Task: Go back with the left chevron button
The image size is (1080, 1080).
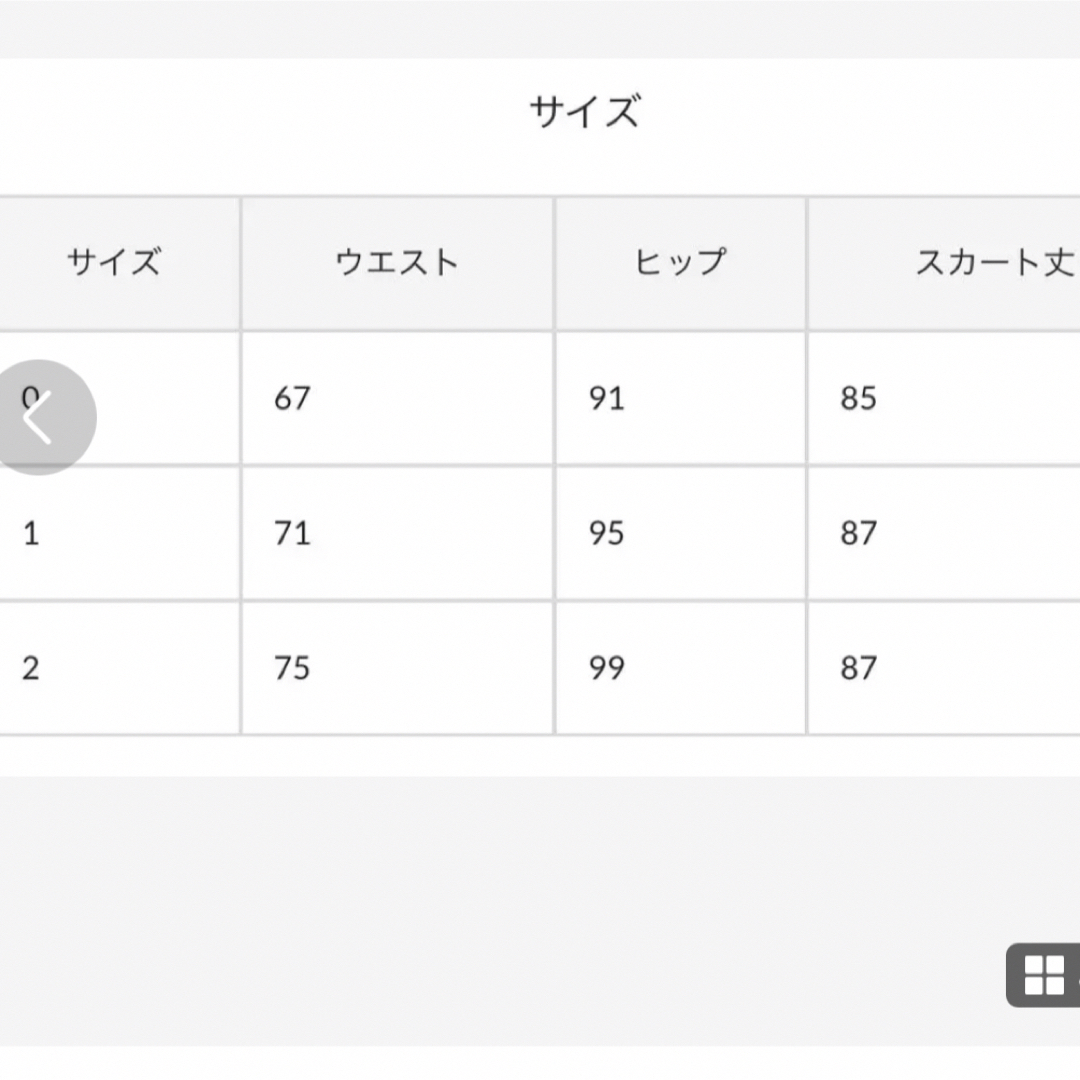Action: click(40, 417)
